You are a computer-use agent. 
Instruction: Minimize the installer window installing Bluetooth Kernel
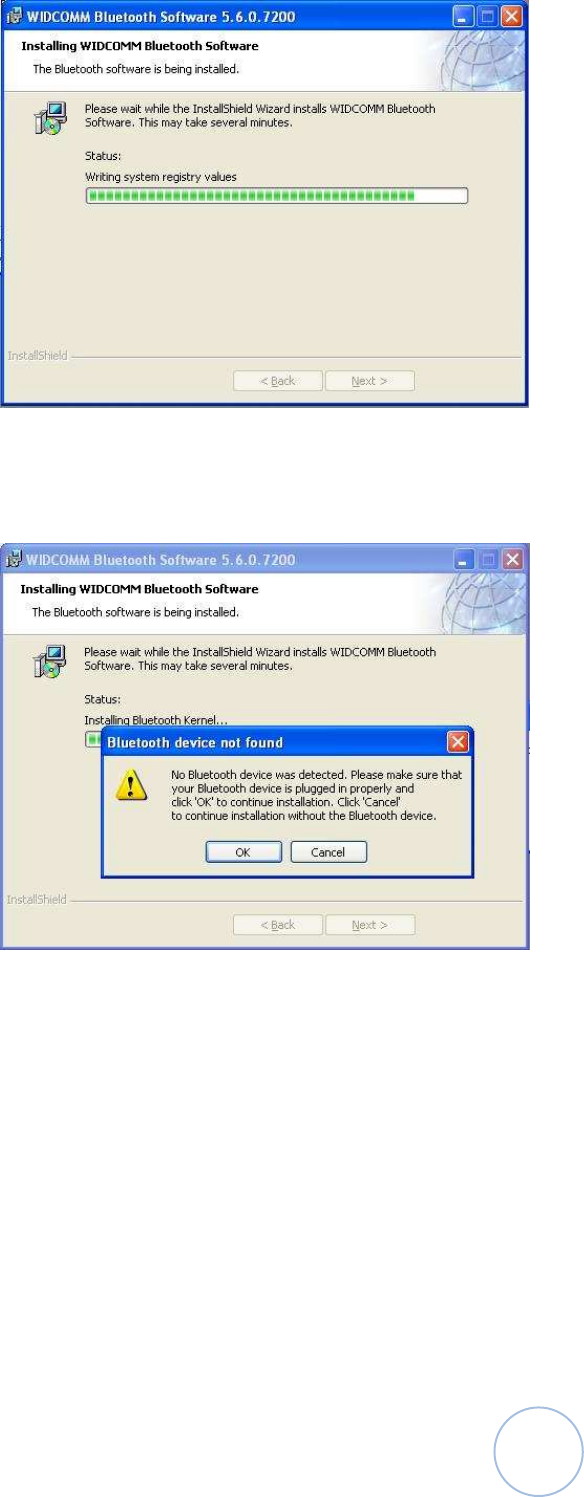click(x=463, y=559)
